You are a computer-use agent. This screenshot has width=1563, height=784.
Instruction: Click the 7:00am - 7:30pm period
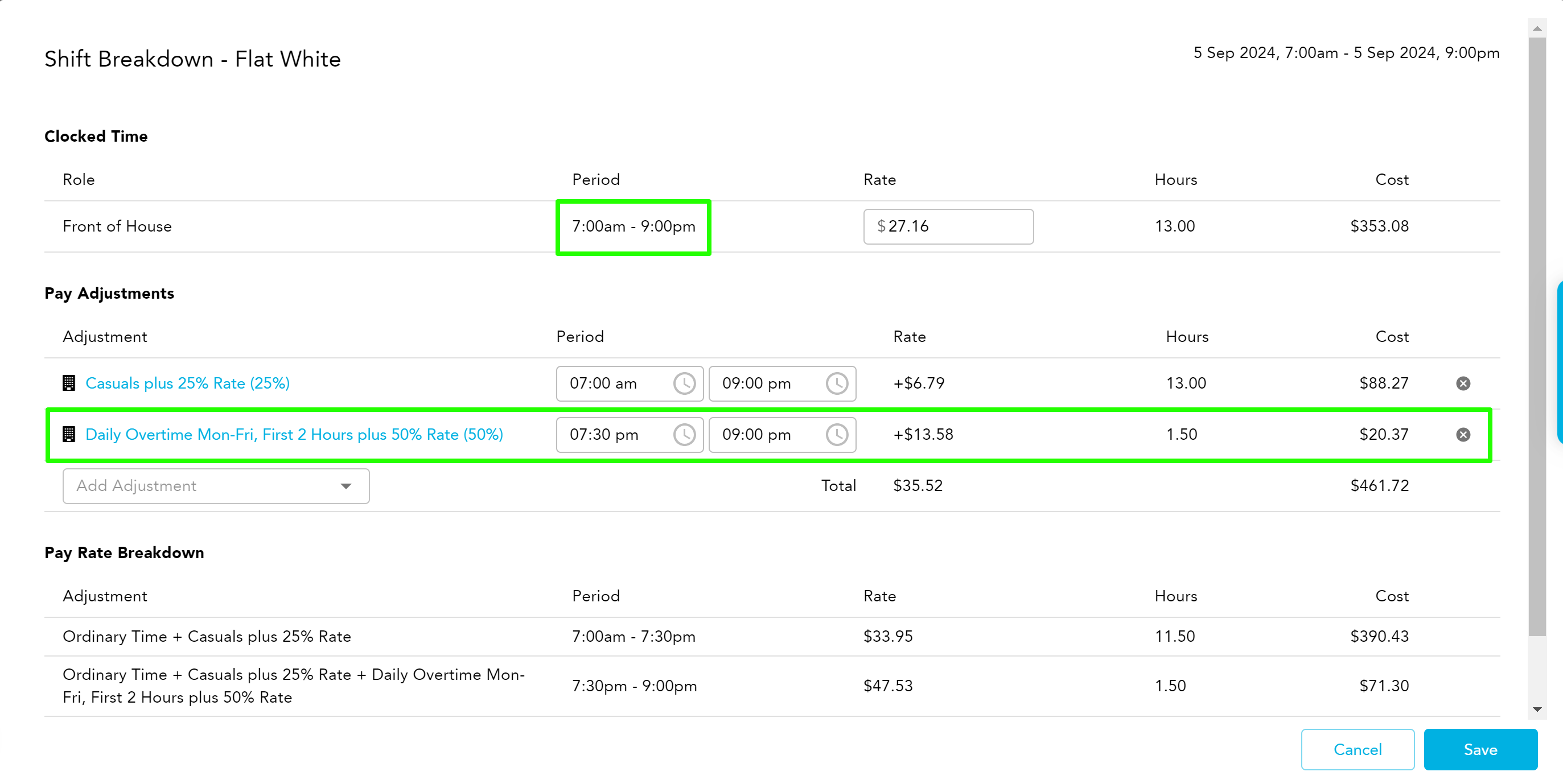634,636
